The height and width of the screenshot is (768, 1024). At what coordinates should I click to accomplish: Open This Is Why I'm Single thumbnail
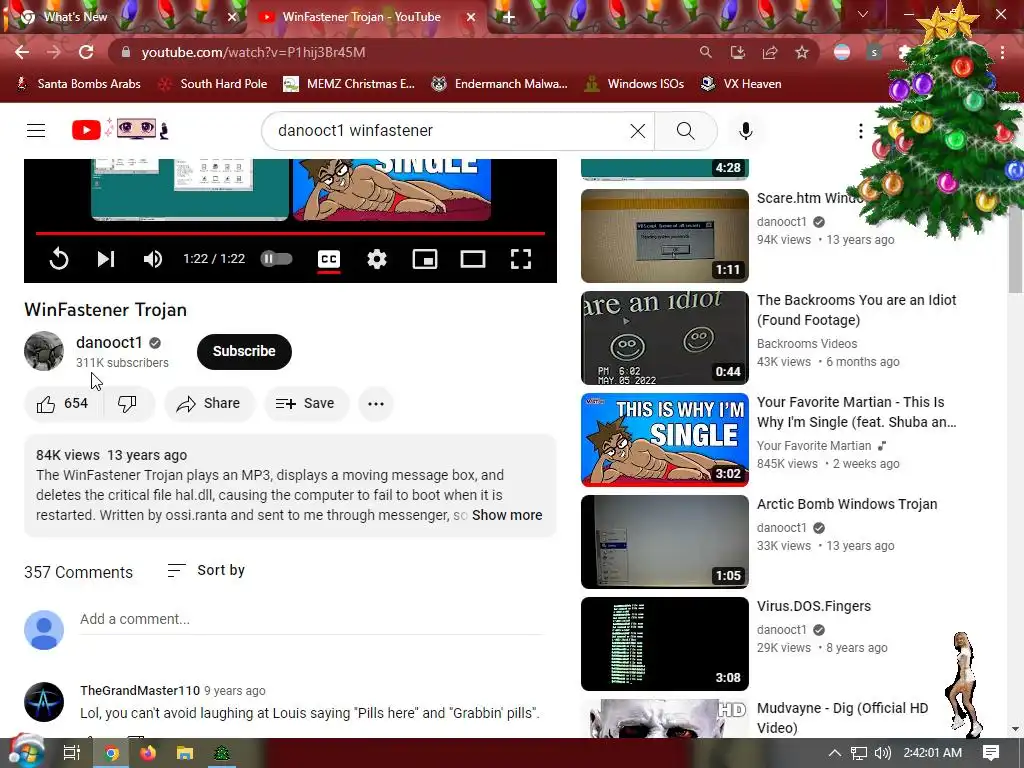pyautogui.click(x=665, y=440)
